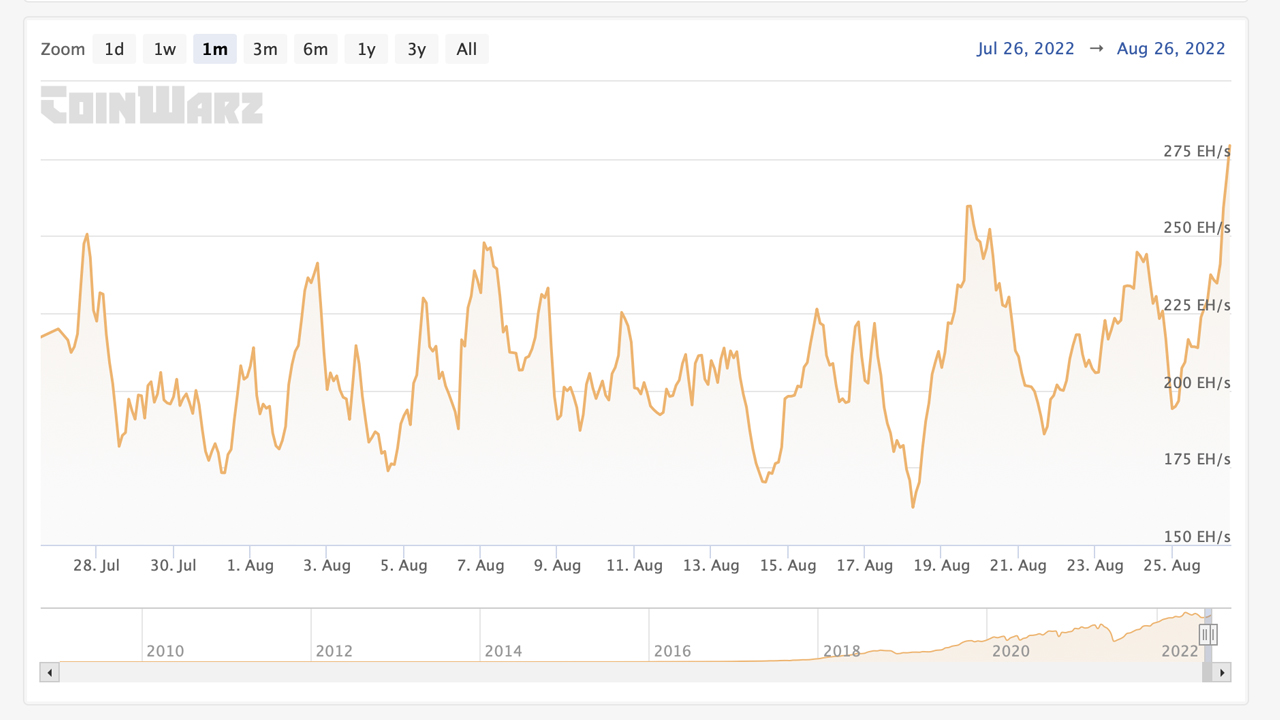Edit the start date Jul 26, 2022
The width and height of the screenshot is (1280, 720).
point(1026,49)
